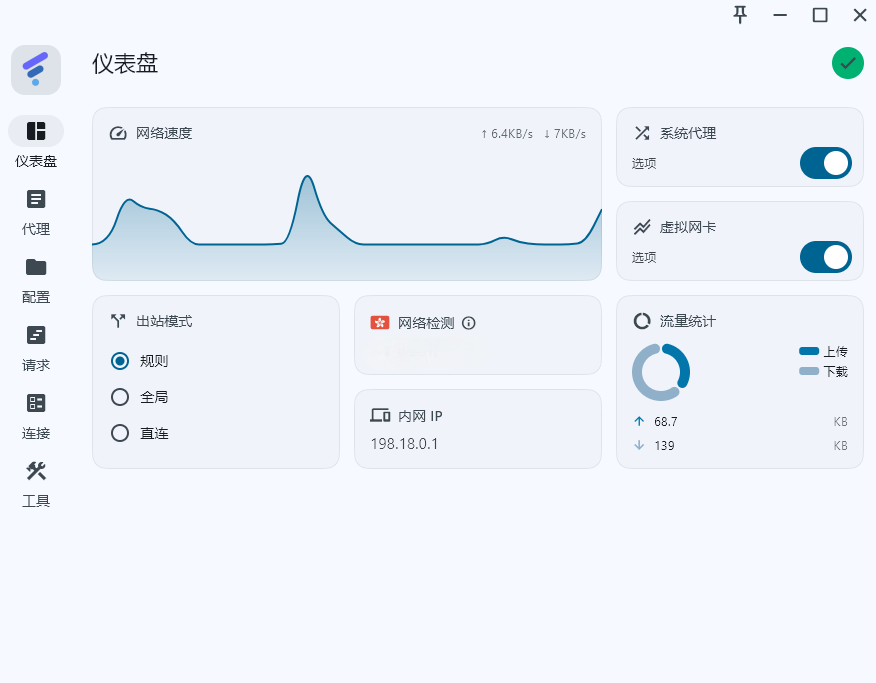Click the 内网 IP devices icon
This screenshot has width=876, height=683.
tap(380, 415)
